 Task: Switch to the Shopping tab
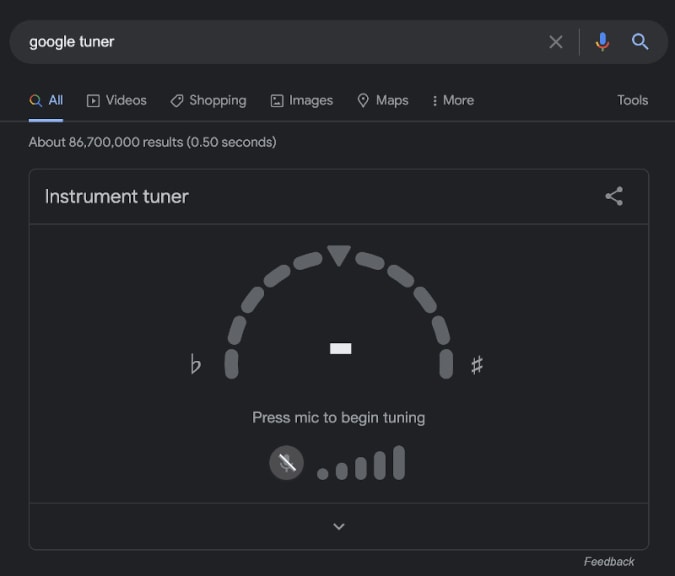point(208,100)
